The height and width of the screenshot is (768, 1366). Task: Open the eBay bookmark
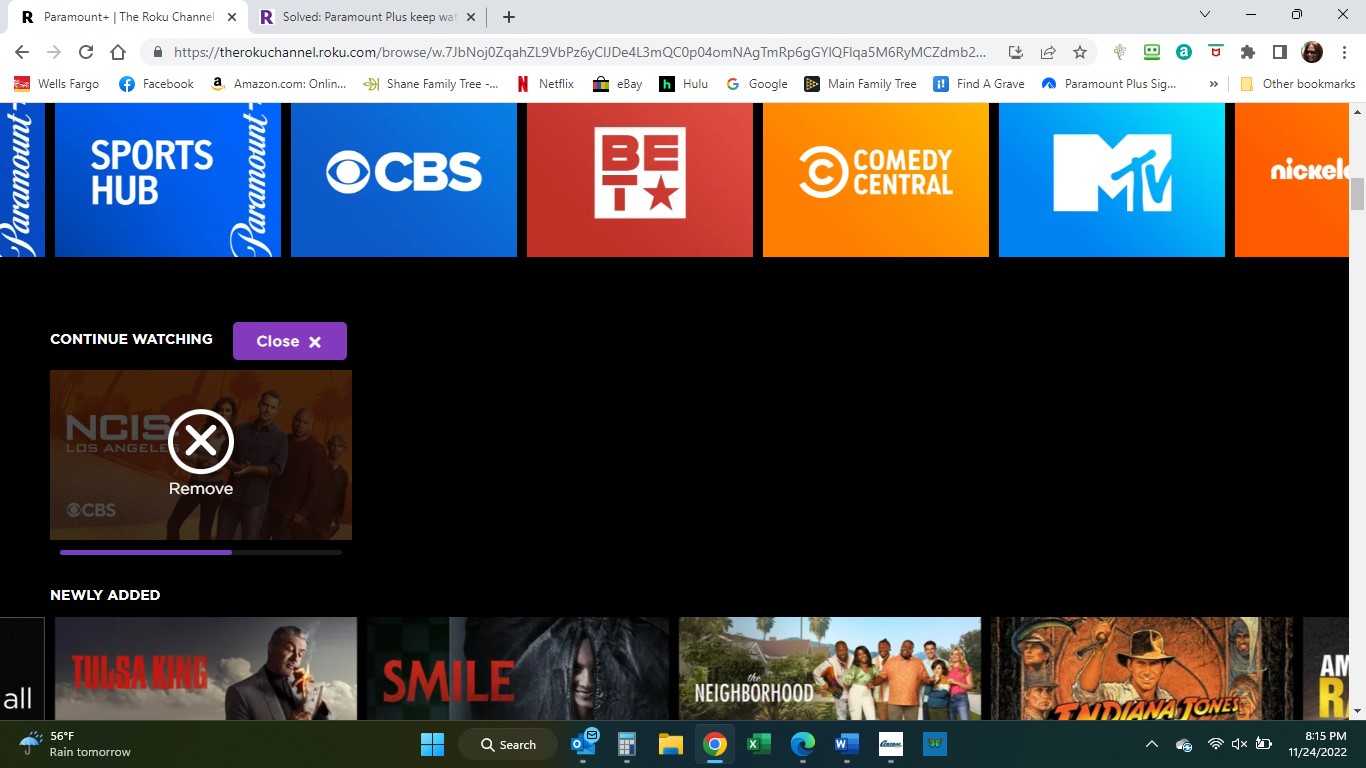tap(617, 84)
